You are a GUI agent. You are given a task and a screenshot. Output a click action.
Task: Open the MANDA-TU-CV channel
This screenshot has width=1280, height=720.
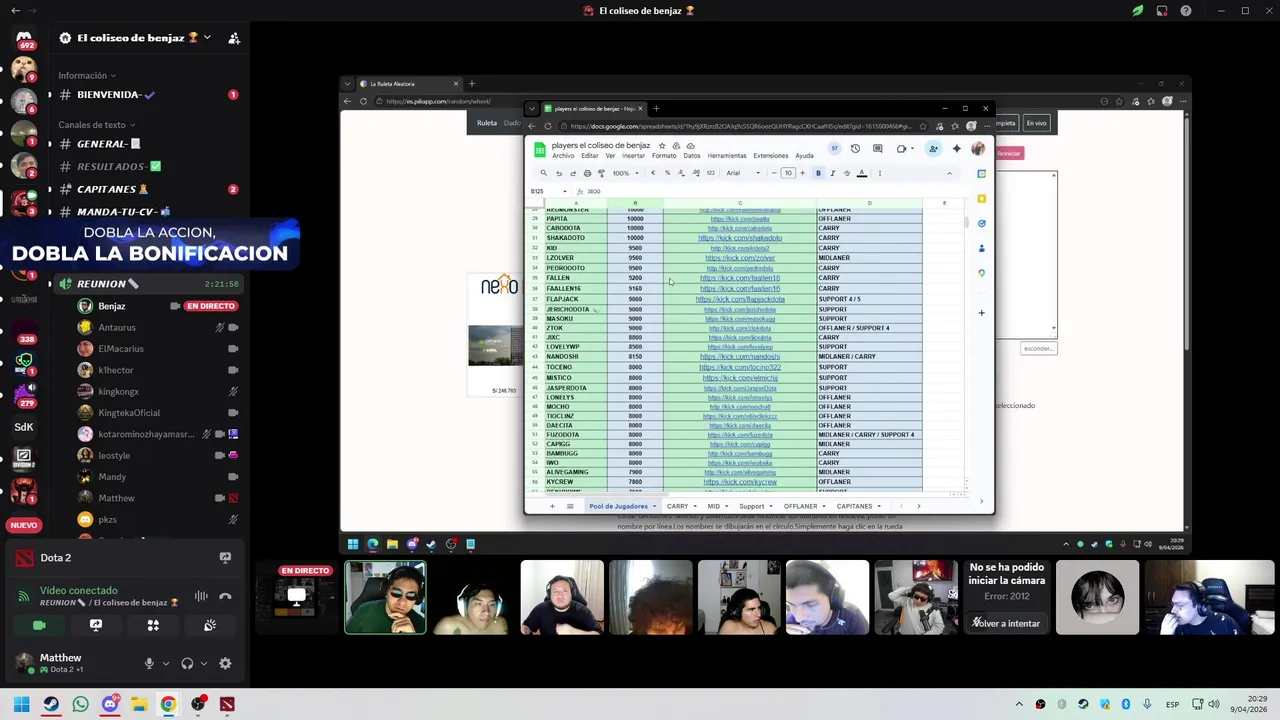point(147,212)
